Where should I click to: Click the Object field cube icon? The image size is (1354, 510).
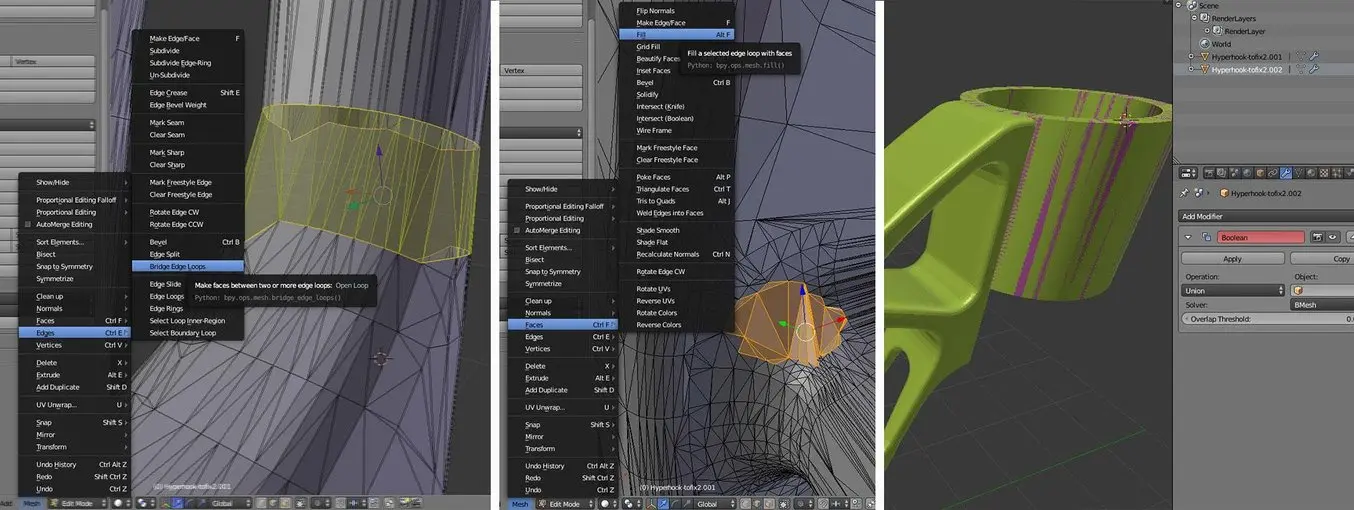pos(1299,291)
